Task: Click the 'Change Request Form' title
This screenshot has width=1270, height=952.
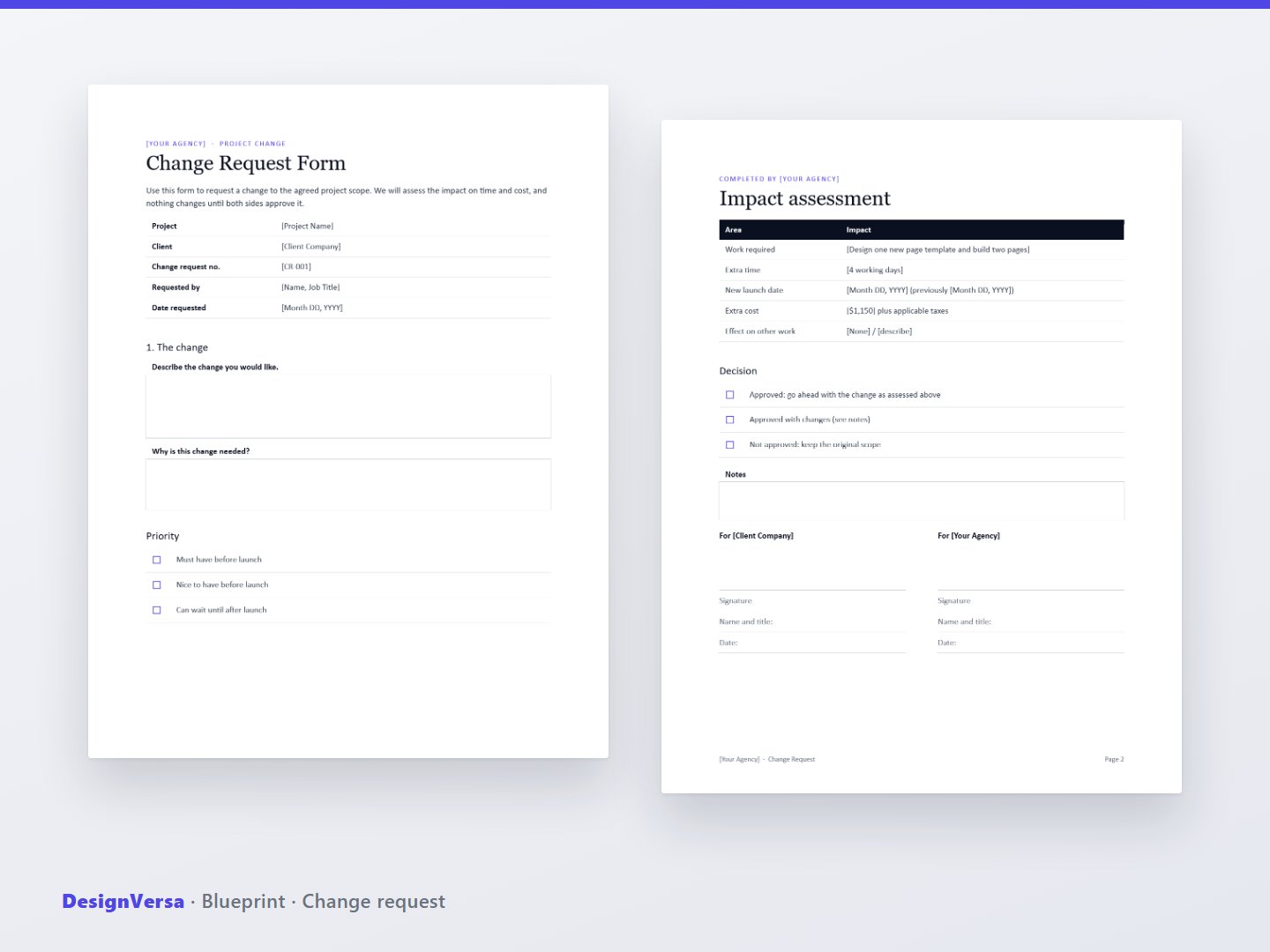Action: (246, 163)
